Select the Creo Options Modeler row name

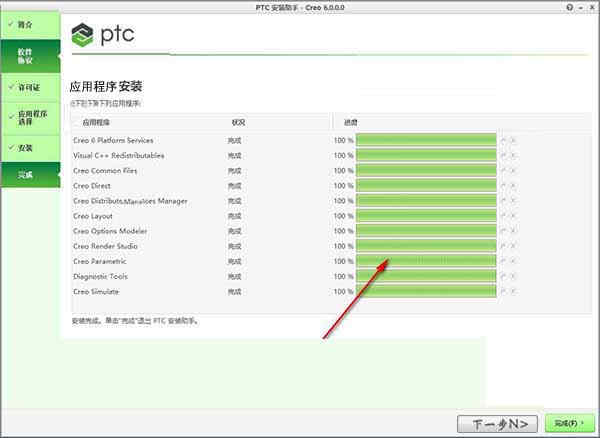pos(110,231)
